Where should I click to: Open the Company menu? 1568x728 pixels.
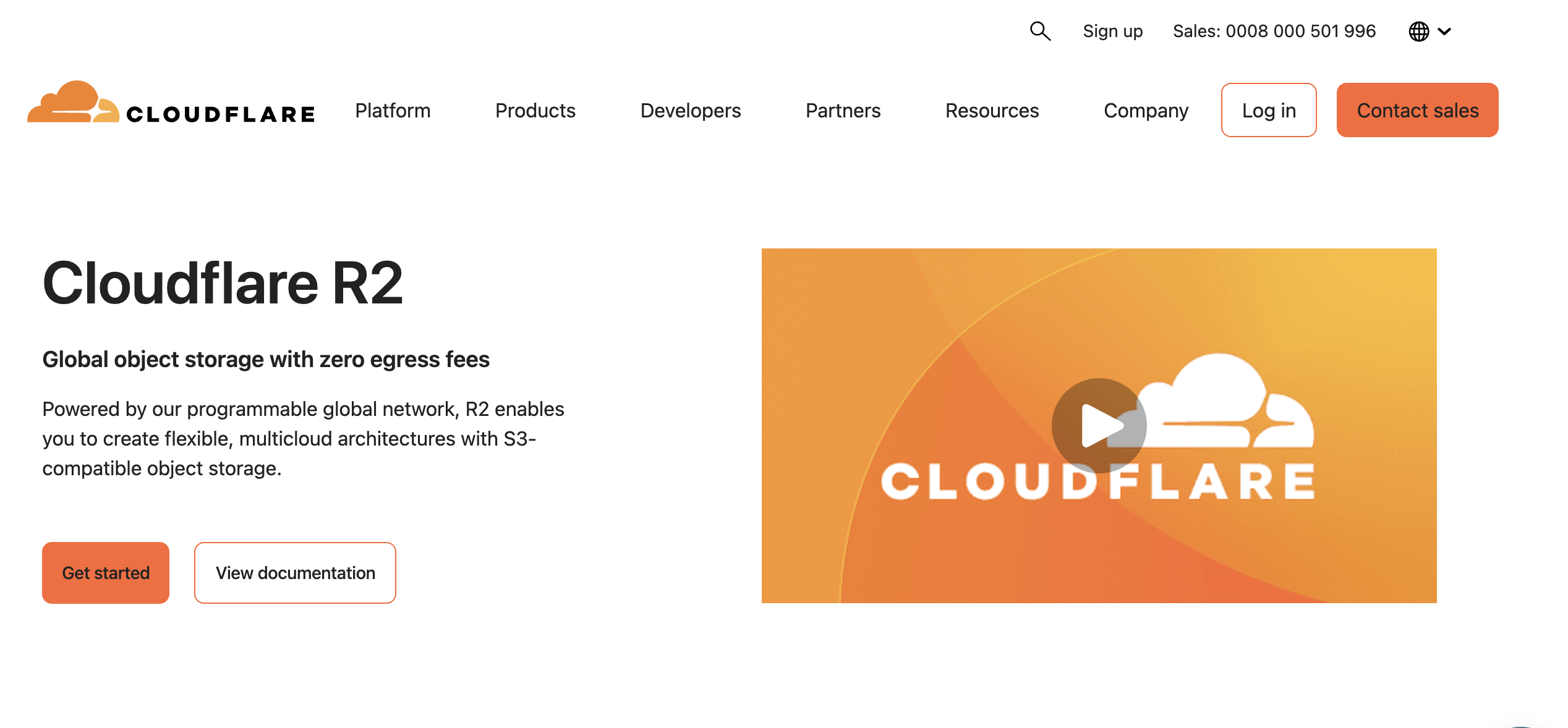point(1146,111)
